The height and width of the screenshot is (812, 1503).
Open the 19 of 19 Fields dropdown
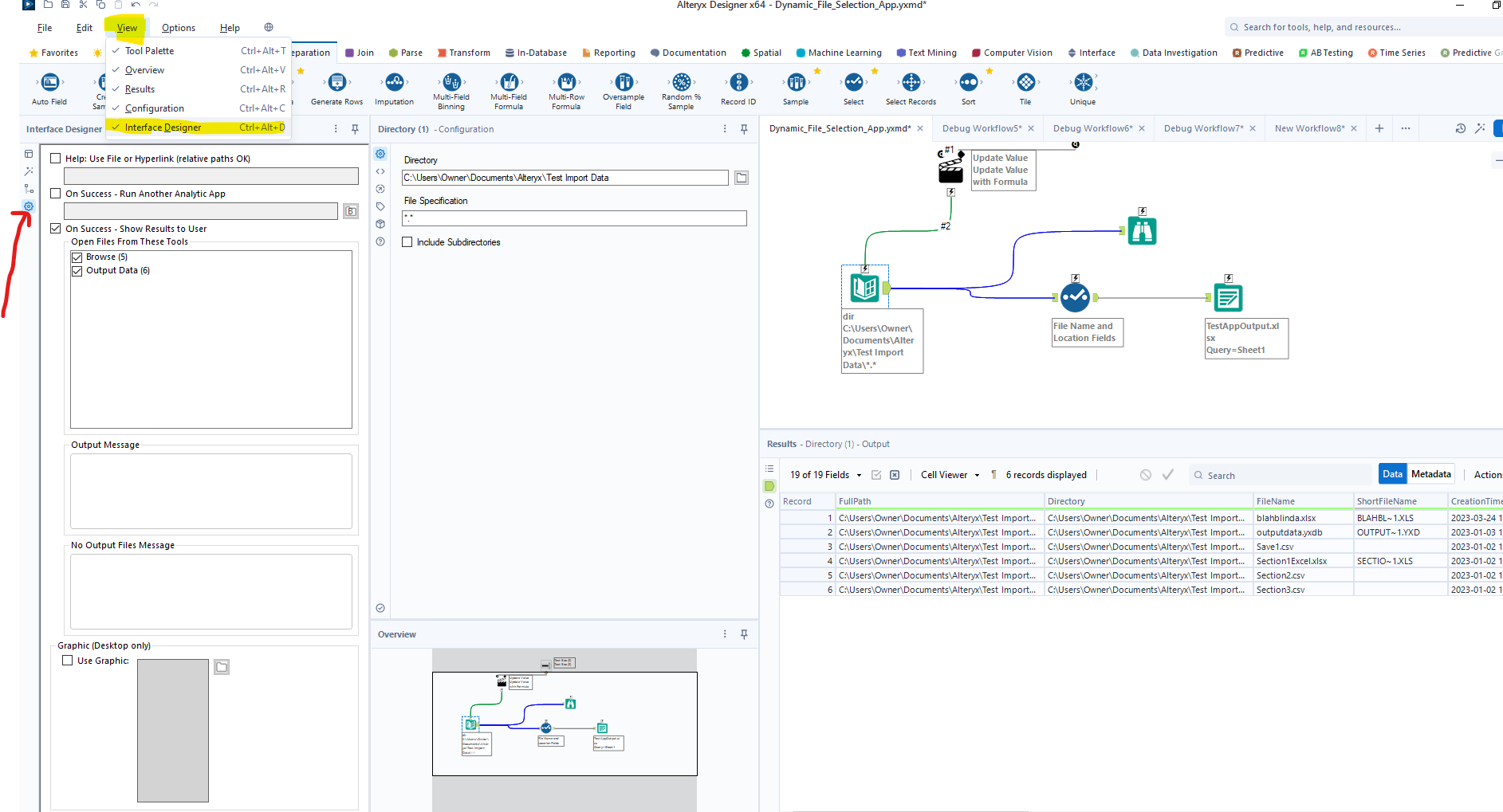point(824,474)
